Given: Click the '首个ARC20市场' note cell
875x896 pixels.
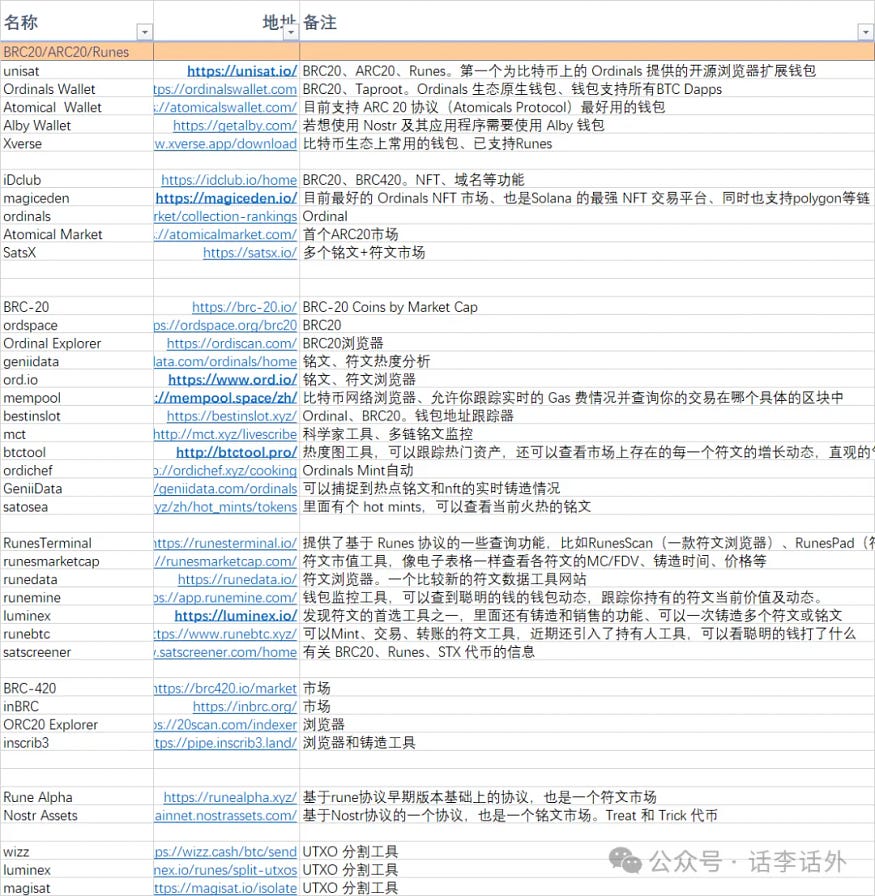Looking at the screenshot, I should tap(587, 234).
